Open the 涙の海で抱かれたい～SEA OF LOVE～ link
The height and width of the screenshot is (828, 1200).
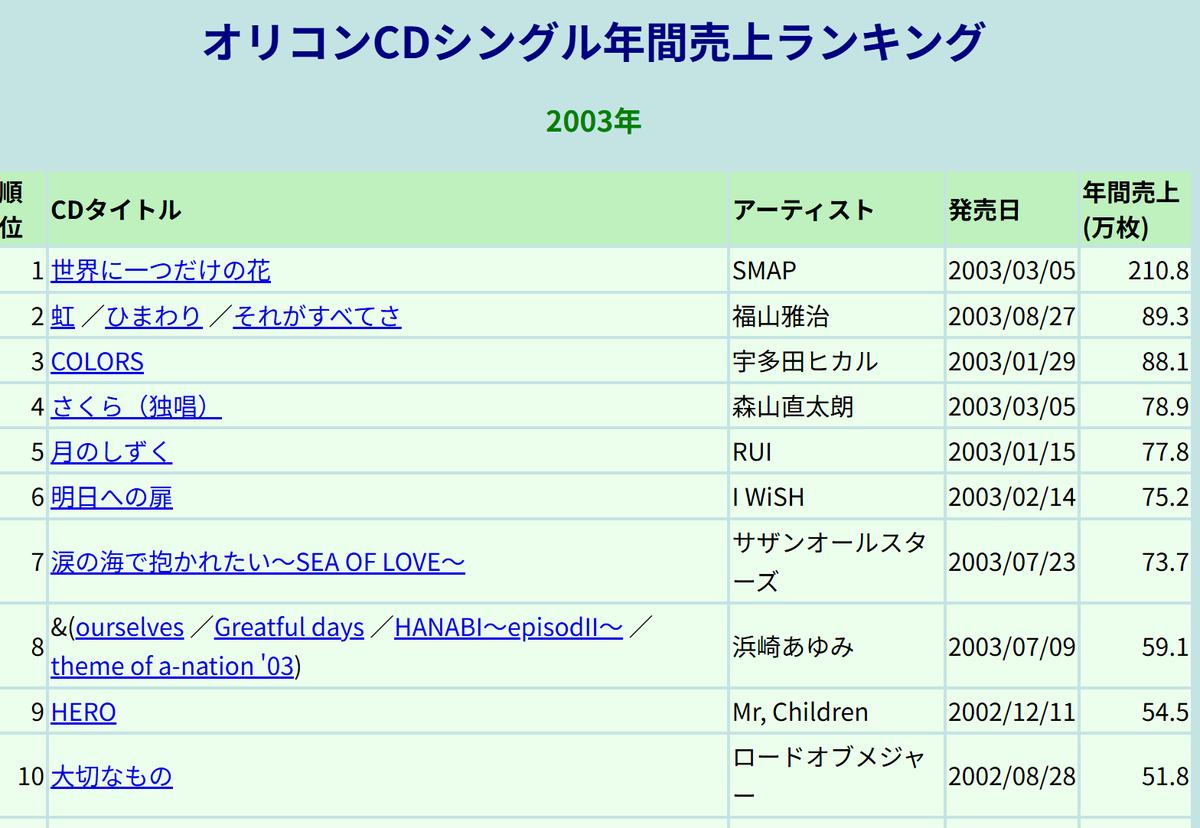tap(258, 562)
